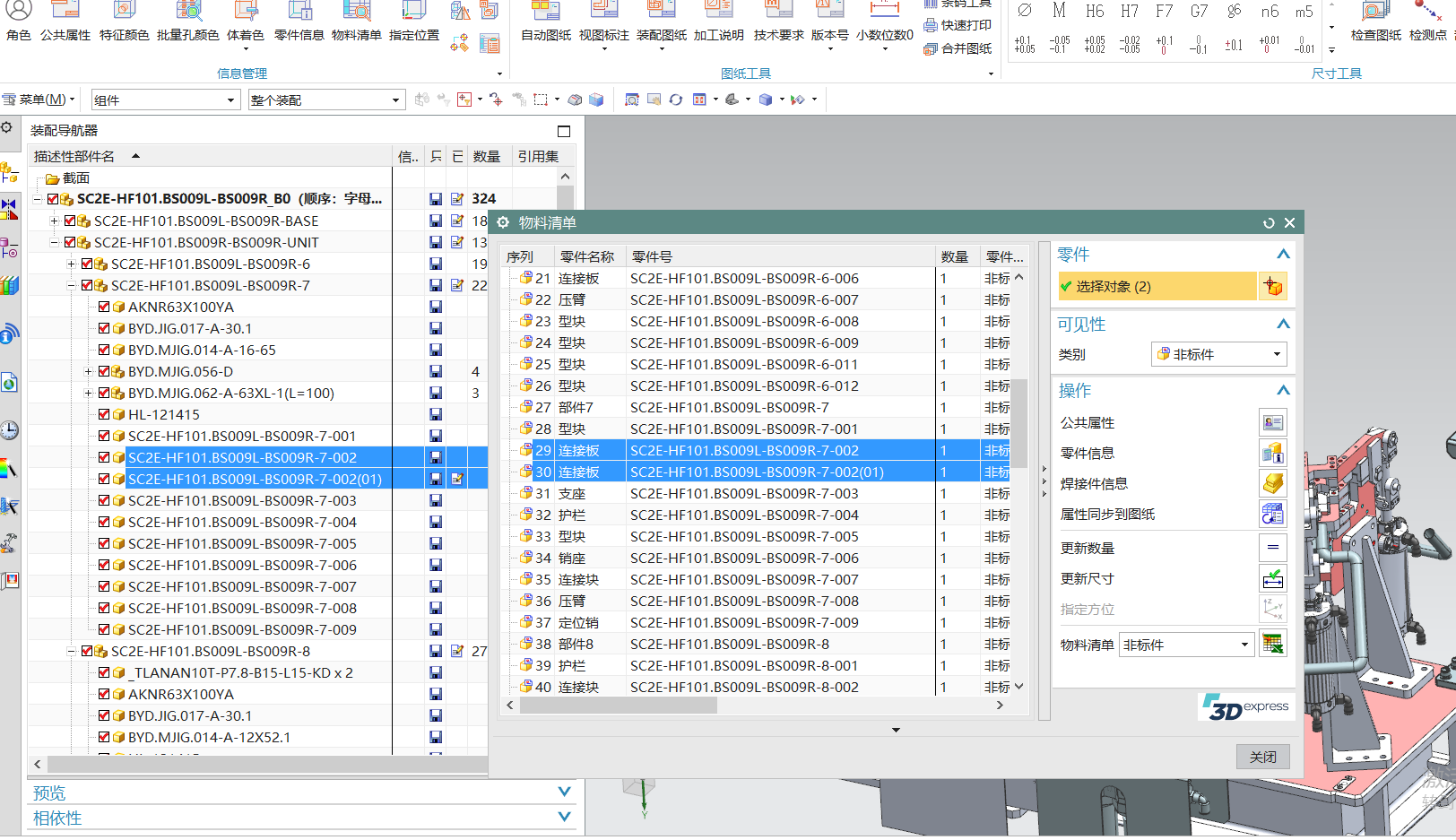This screenshot has height=840, width=1456.
Task: Uncheck AKNR63X100YA under BS009R-7
Action: 105,307
